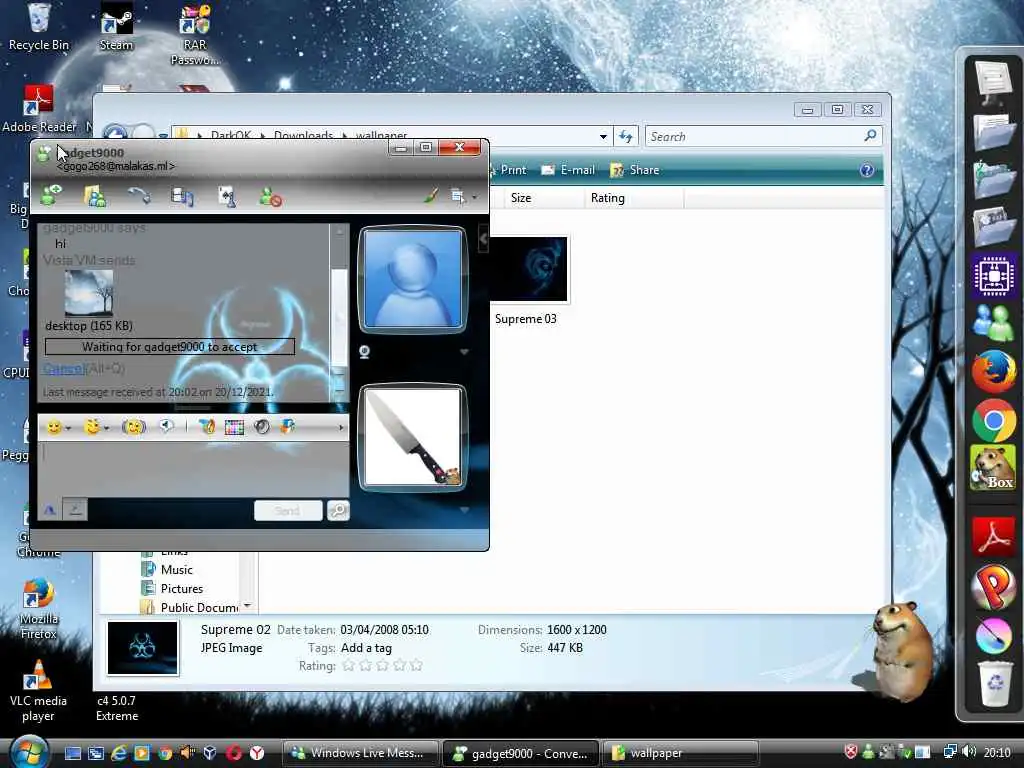Open the background picker flame icon
The image size is (1024, 768).
[207, 427]
